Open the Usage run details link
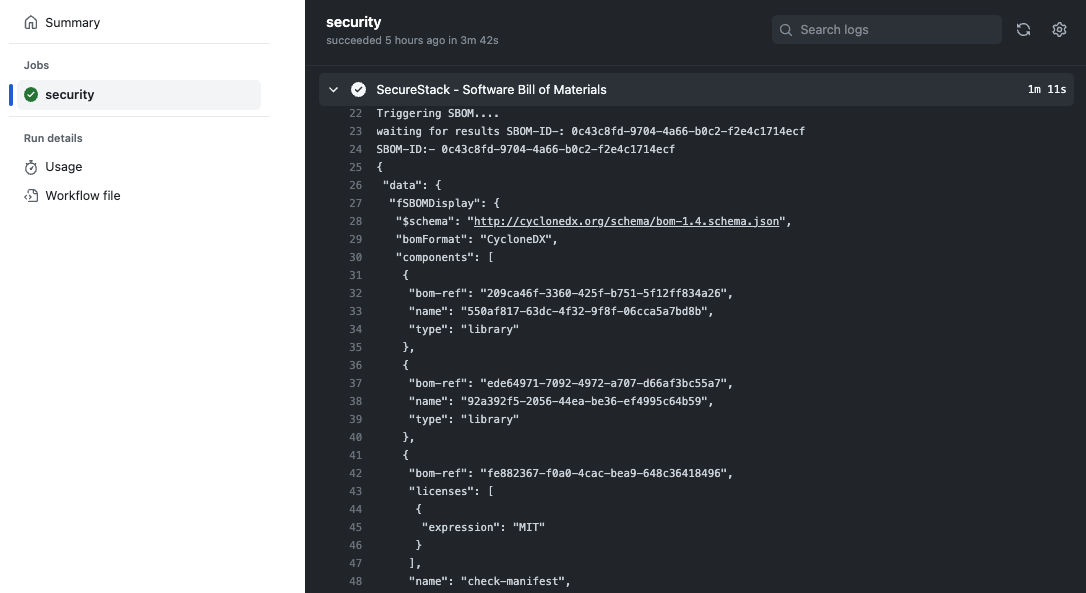This screenshot has height=593, width=1086. coord(64,167)
